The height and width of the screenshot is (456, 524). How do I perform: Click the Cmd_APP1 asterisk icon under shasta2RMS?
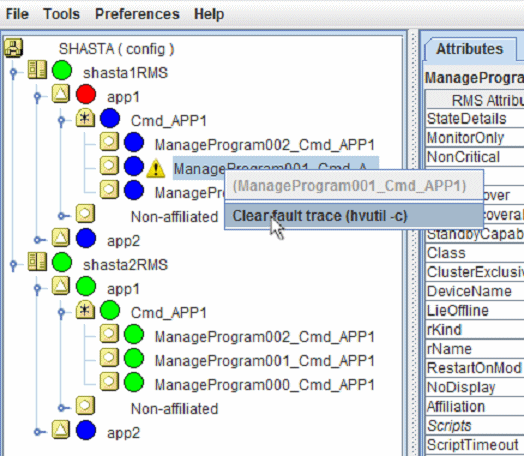[x=85, y=310]
